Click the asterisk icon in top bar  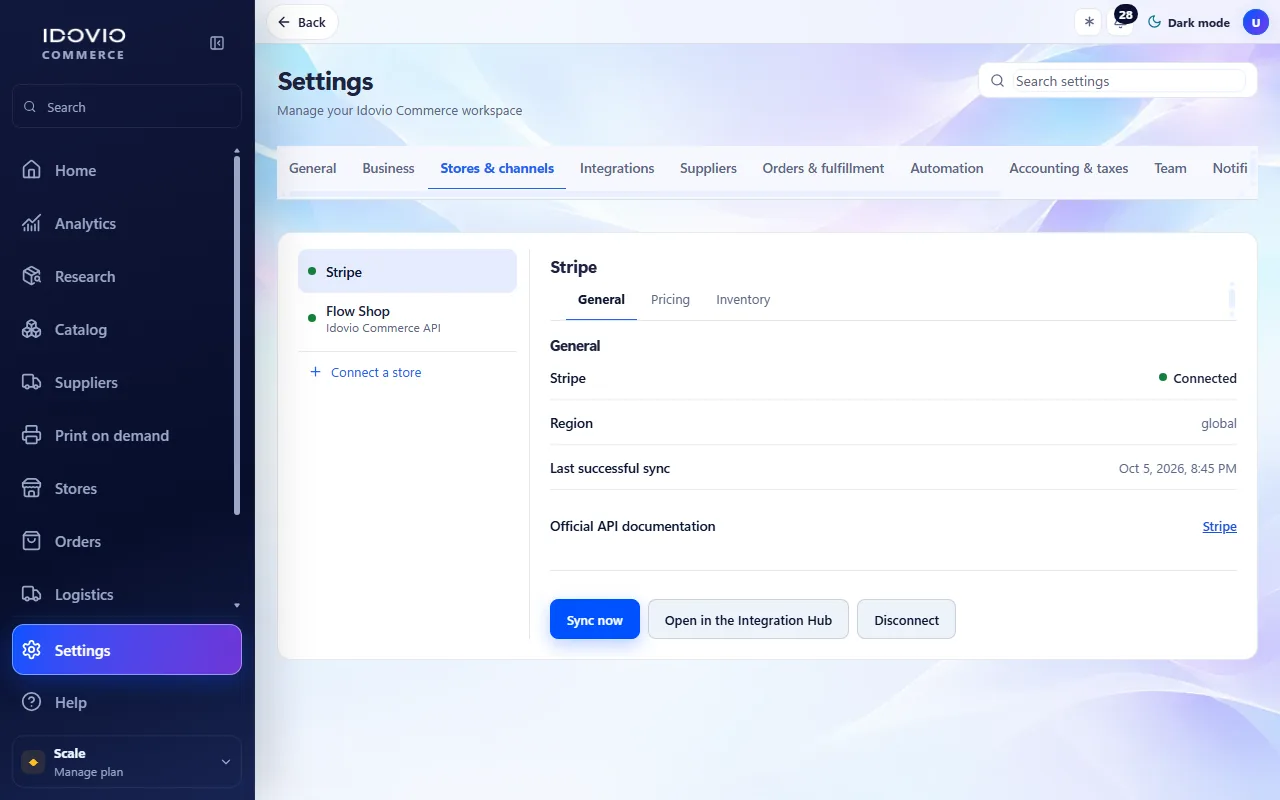(1089, 22)
